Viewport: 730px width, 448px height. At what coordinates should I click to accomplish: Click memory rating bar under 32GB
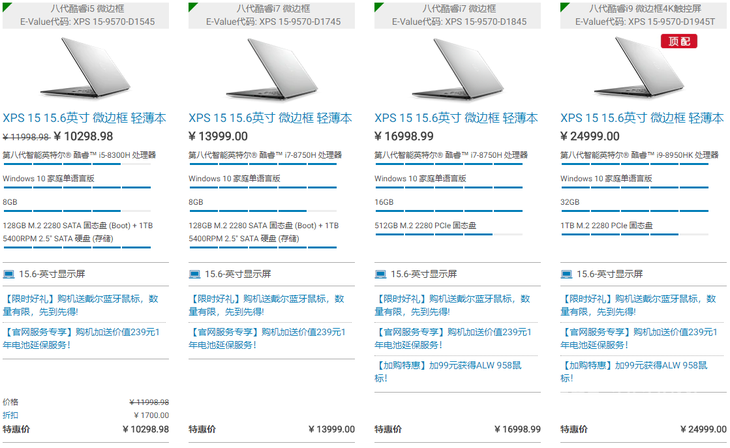(x=635, y=211)
